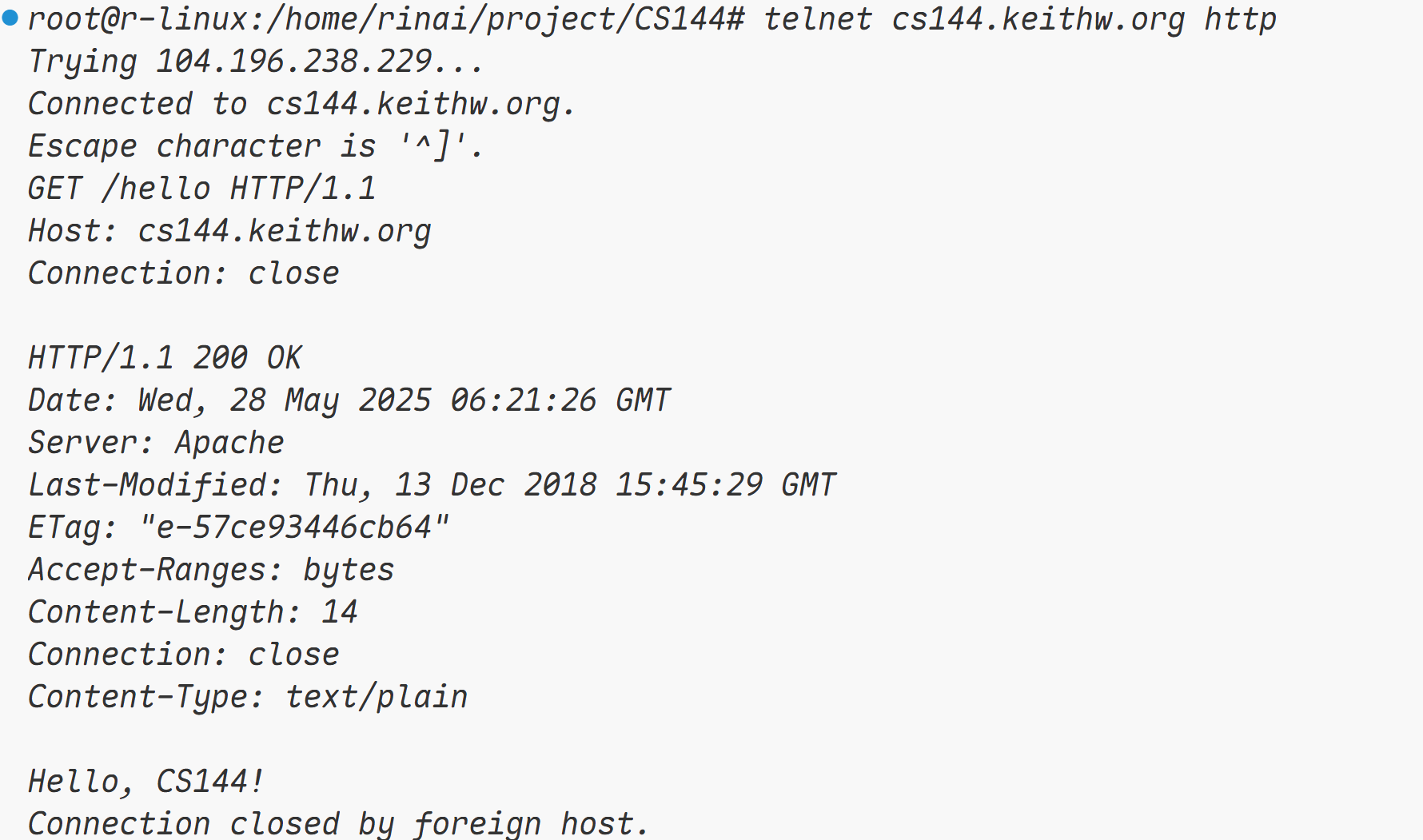Click the Host header hostname value
Viewport: 1423px width, 840px height.
285,231
